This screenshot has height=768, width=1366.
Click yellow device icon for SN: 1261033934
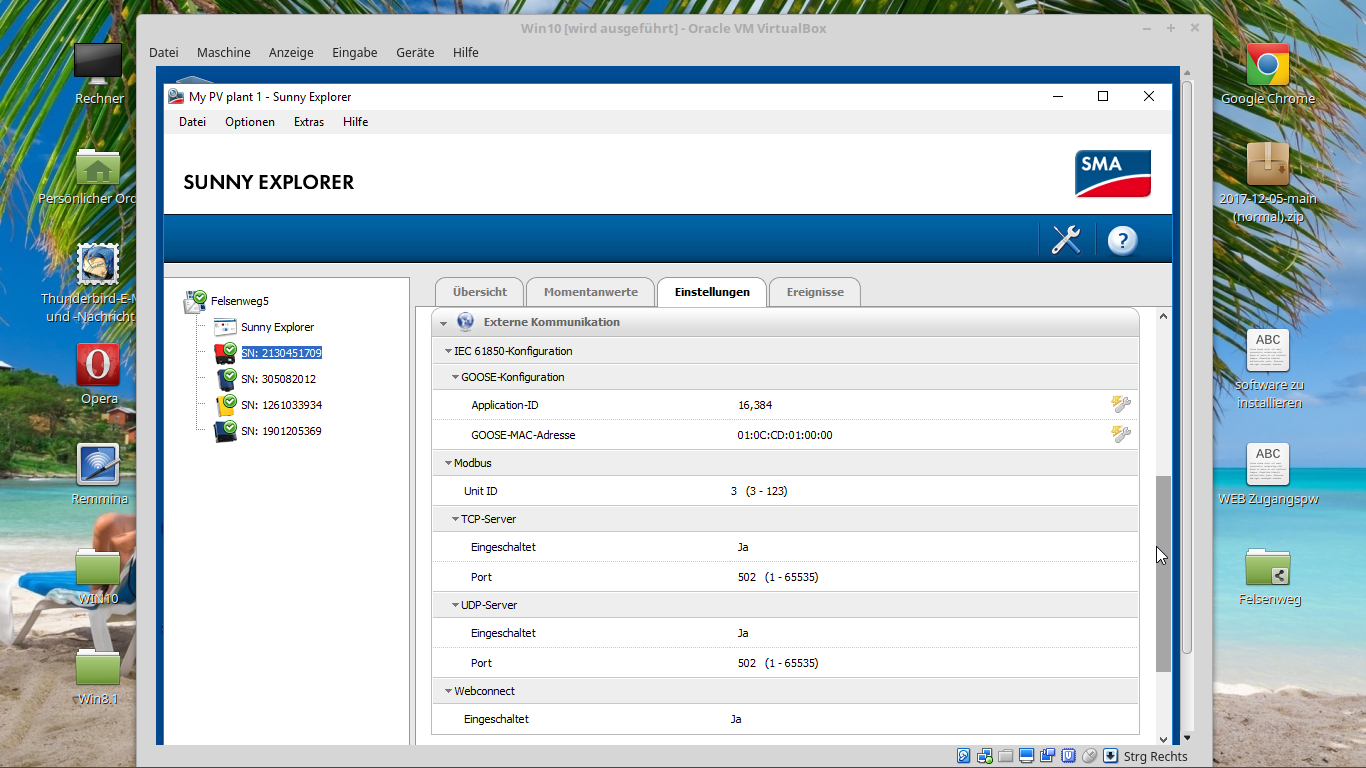point(225,405)
